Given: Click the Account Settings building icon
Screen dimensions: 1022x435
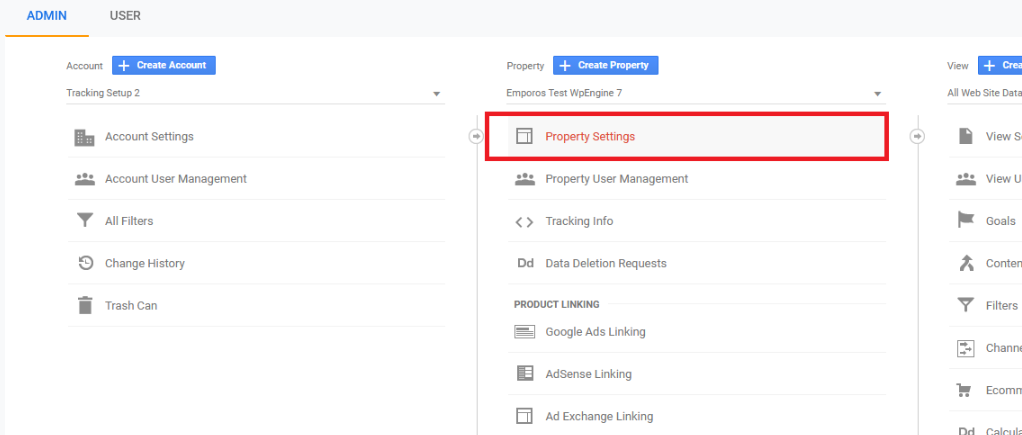Looking at the screenshot, I should 85,137.
